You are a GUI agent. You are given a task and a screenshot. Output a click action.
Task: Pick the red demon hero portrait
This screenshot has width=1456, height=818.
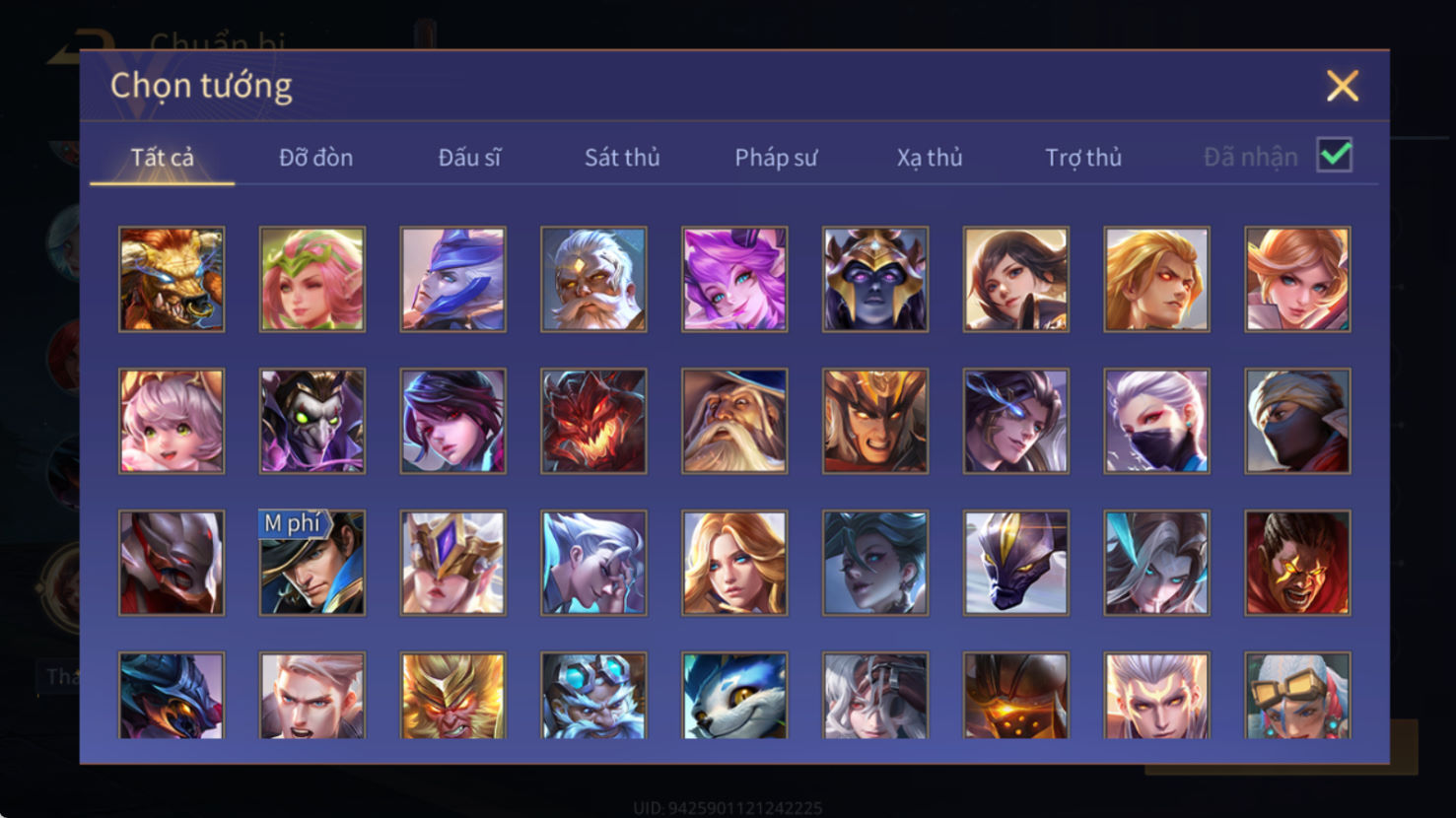click(x=593, y=421)
